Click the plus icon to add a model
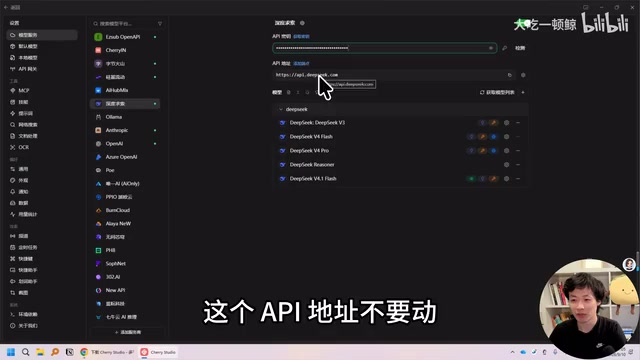 click(x=523, y=93)
